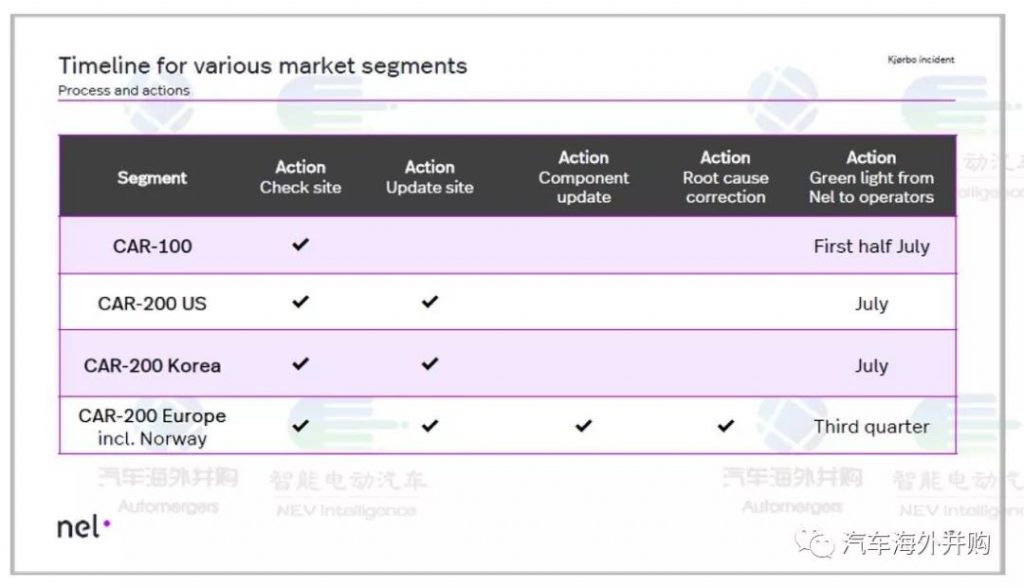Click the Segment column header
The image size is (1024, 588).
pyautogui.click(x=152, y=178)
